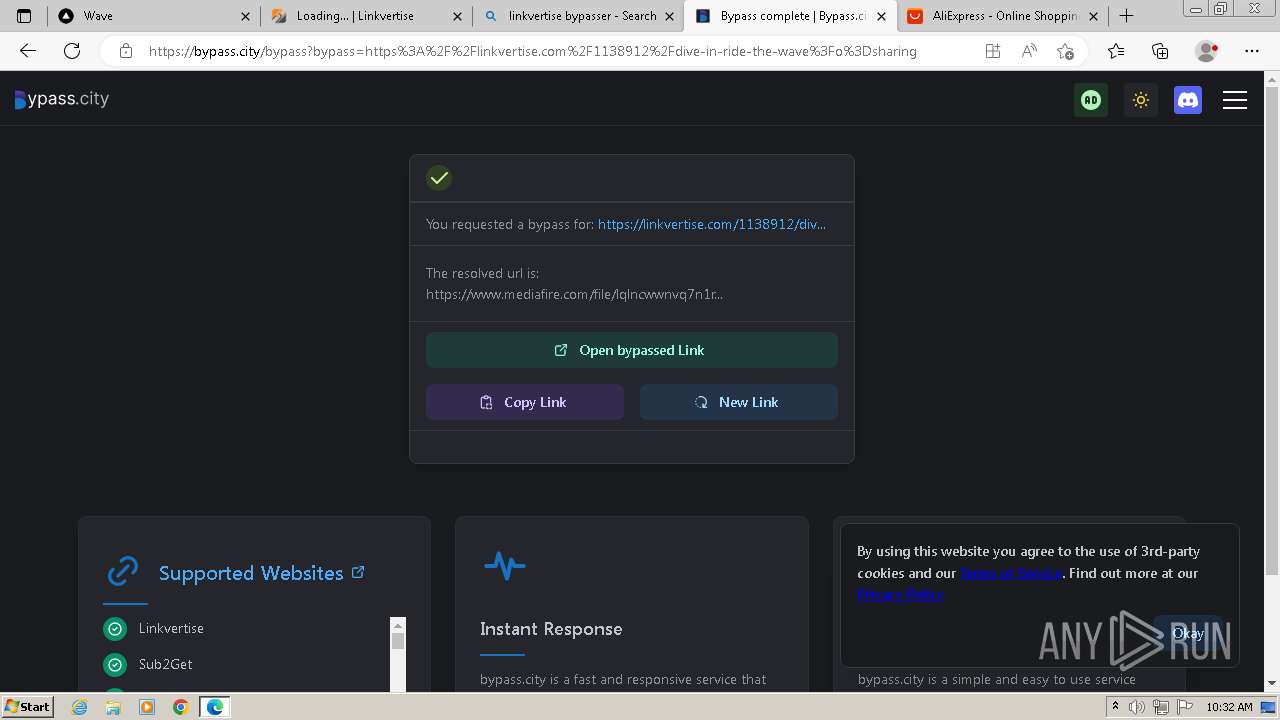Open the browser profile avatar
This screenshot has width=1280, height=720.
(x=1206, y=51)
